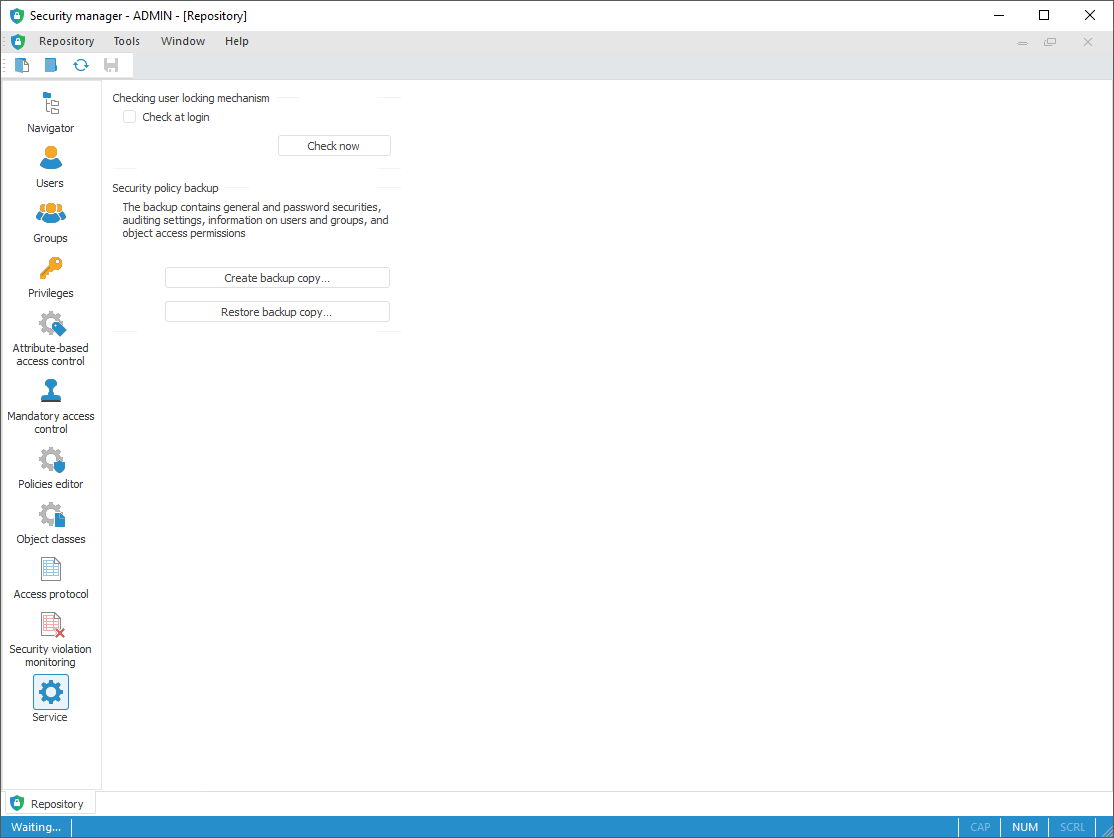Open Mandatory access control
1114x838 pixels.
pos(50,407)
